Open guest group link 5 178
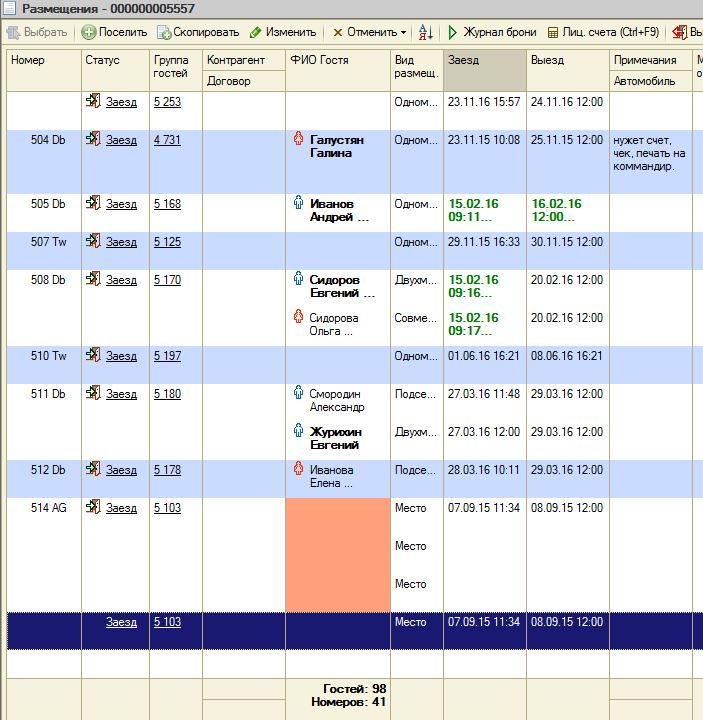703x720 pixels. coord(167,470)
